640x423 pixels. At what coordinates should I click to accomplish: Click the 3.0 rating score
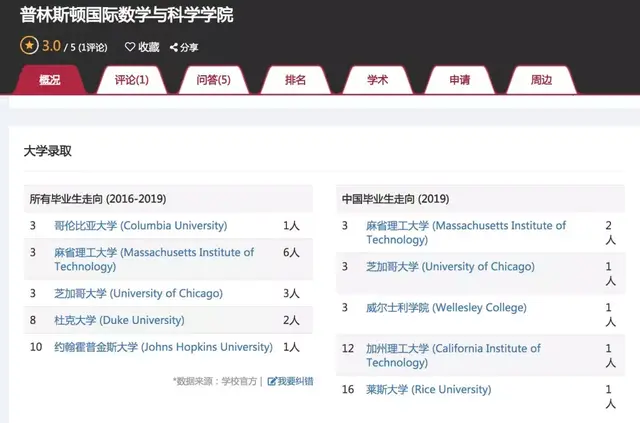tap(51, 46)
